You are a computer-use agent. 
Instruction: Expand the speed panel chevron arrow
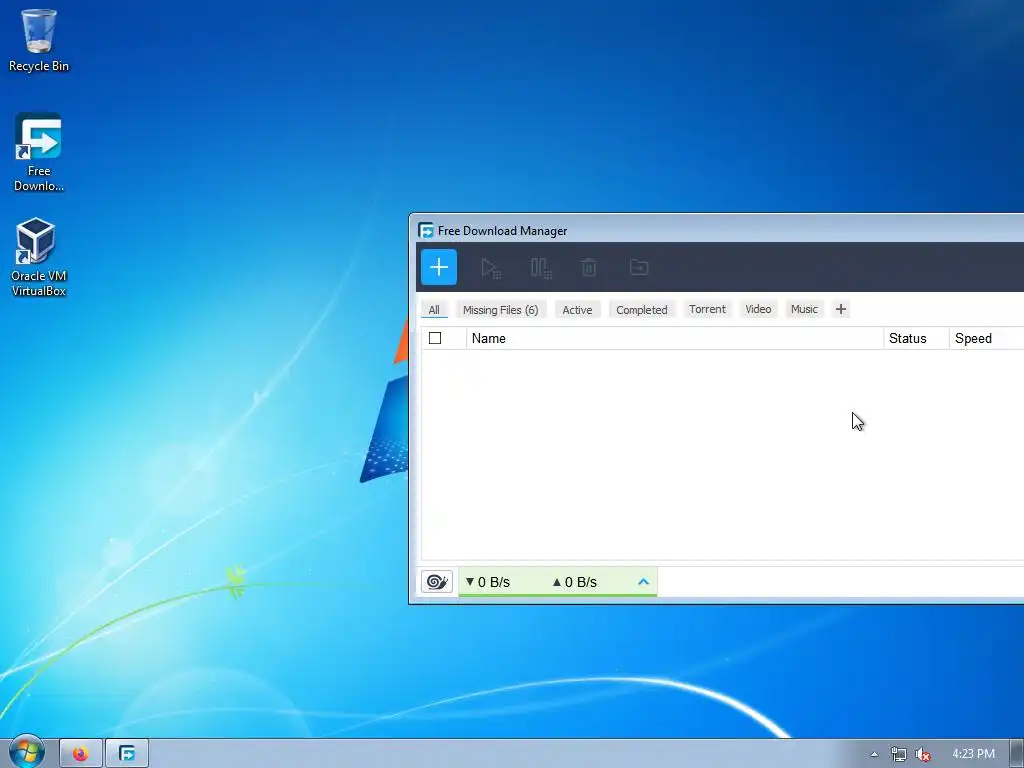click(643, 581)
